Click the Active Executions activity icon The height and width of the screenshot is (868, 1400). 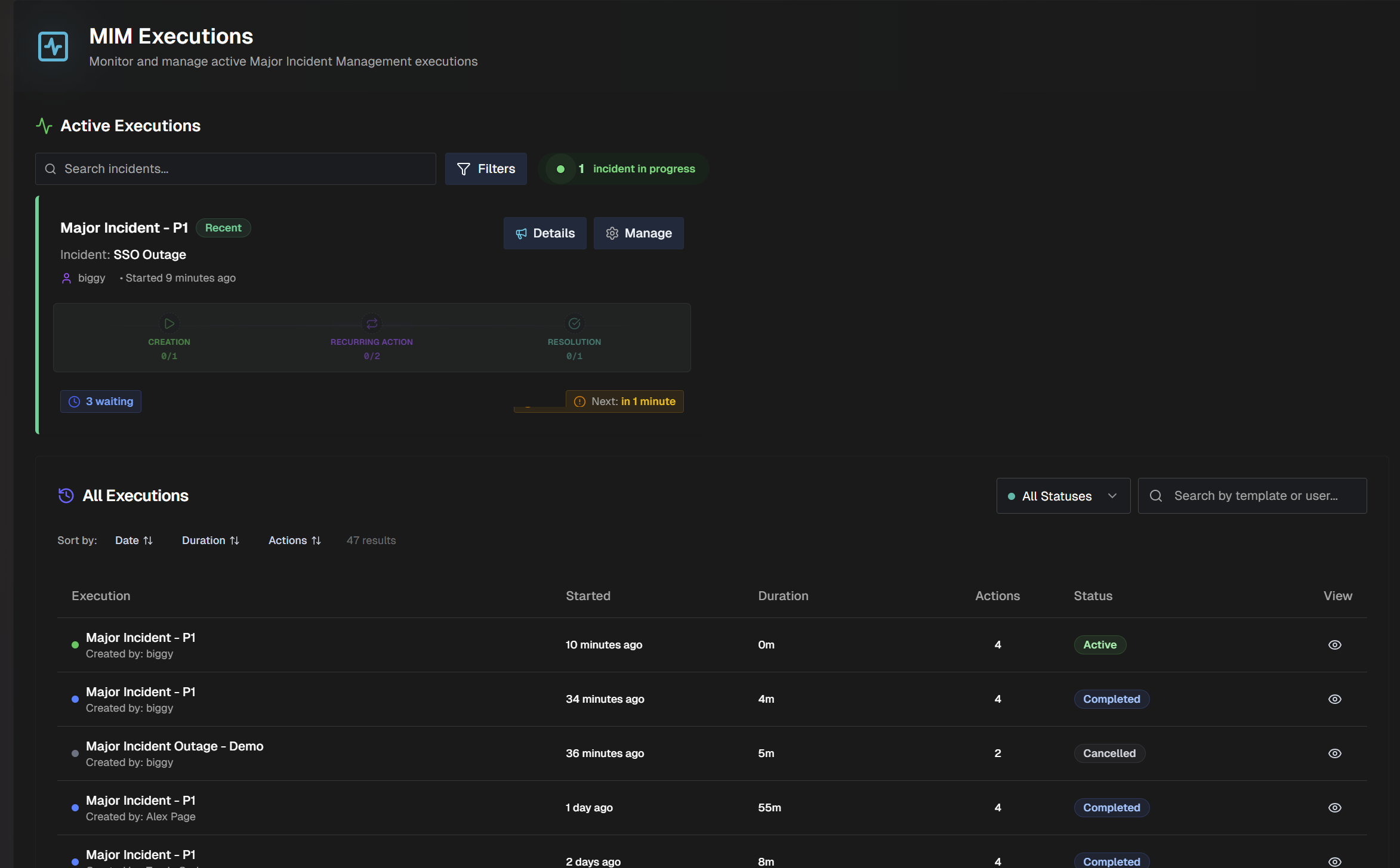[x=44, y=125]
